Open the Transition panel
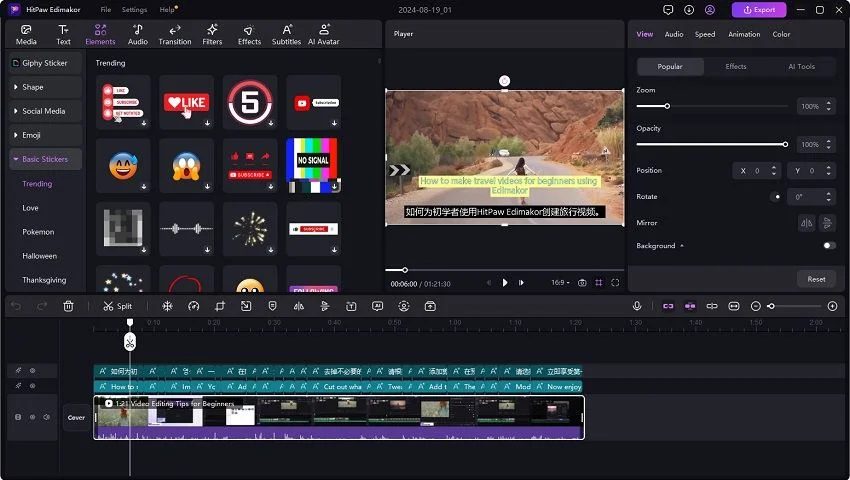This screenshot has height=480, width=850. click(x=175, y=35)
